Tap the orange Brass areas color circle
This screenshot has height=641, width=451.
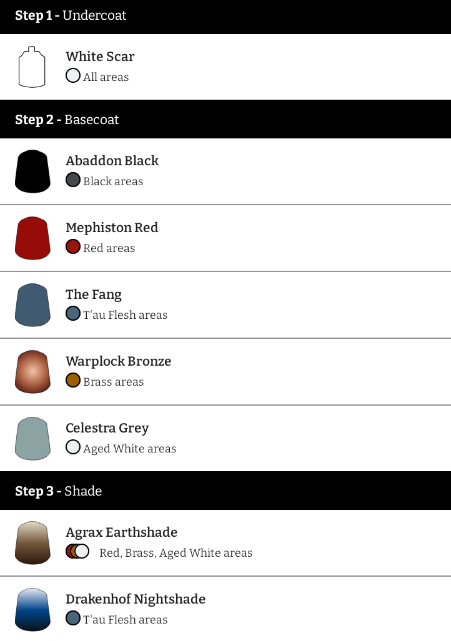click(73, 380)
